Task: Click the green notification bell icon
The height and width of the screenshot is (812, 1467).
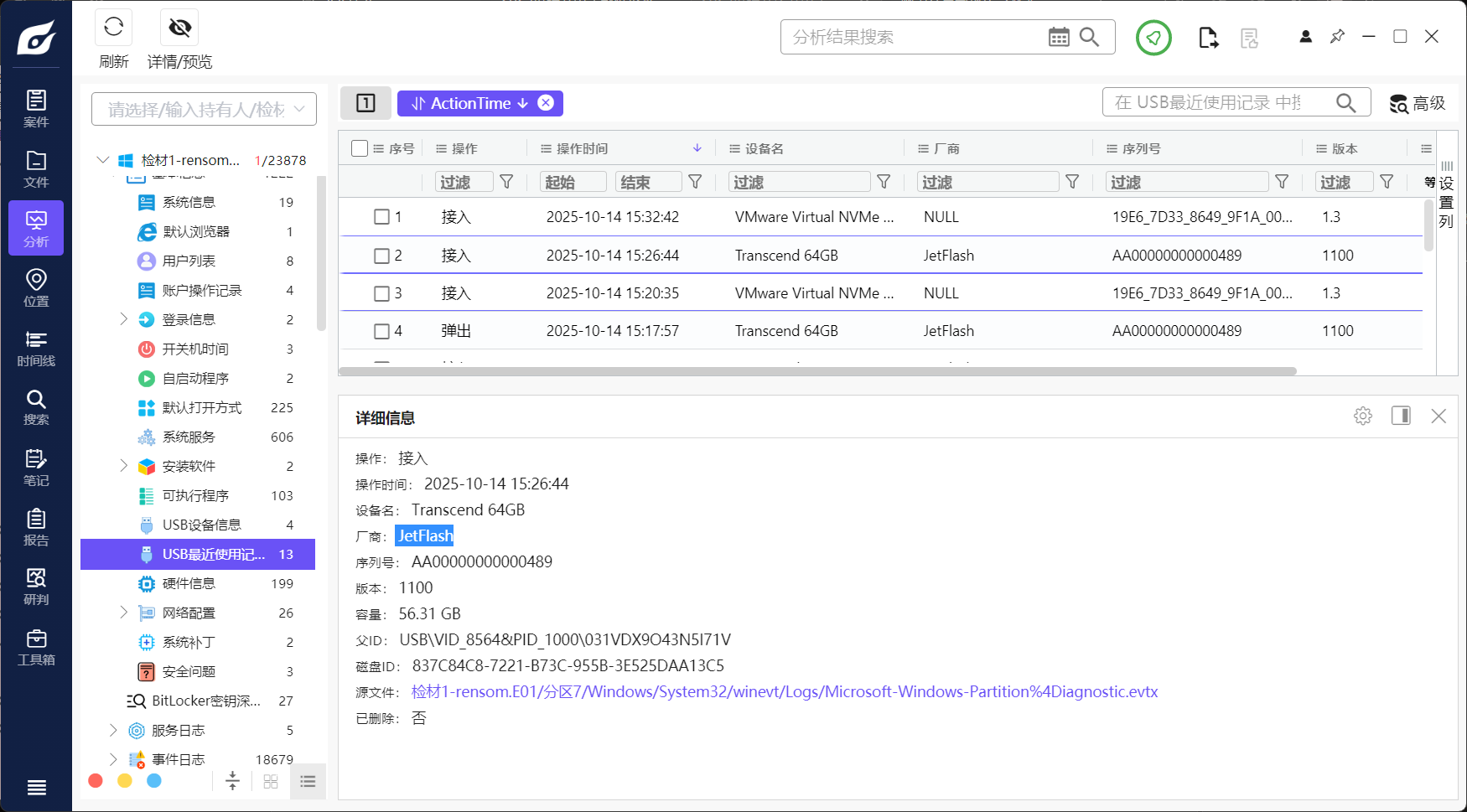Action: (1153, 38)
